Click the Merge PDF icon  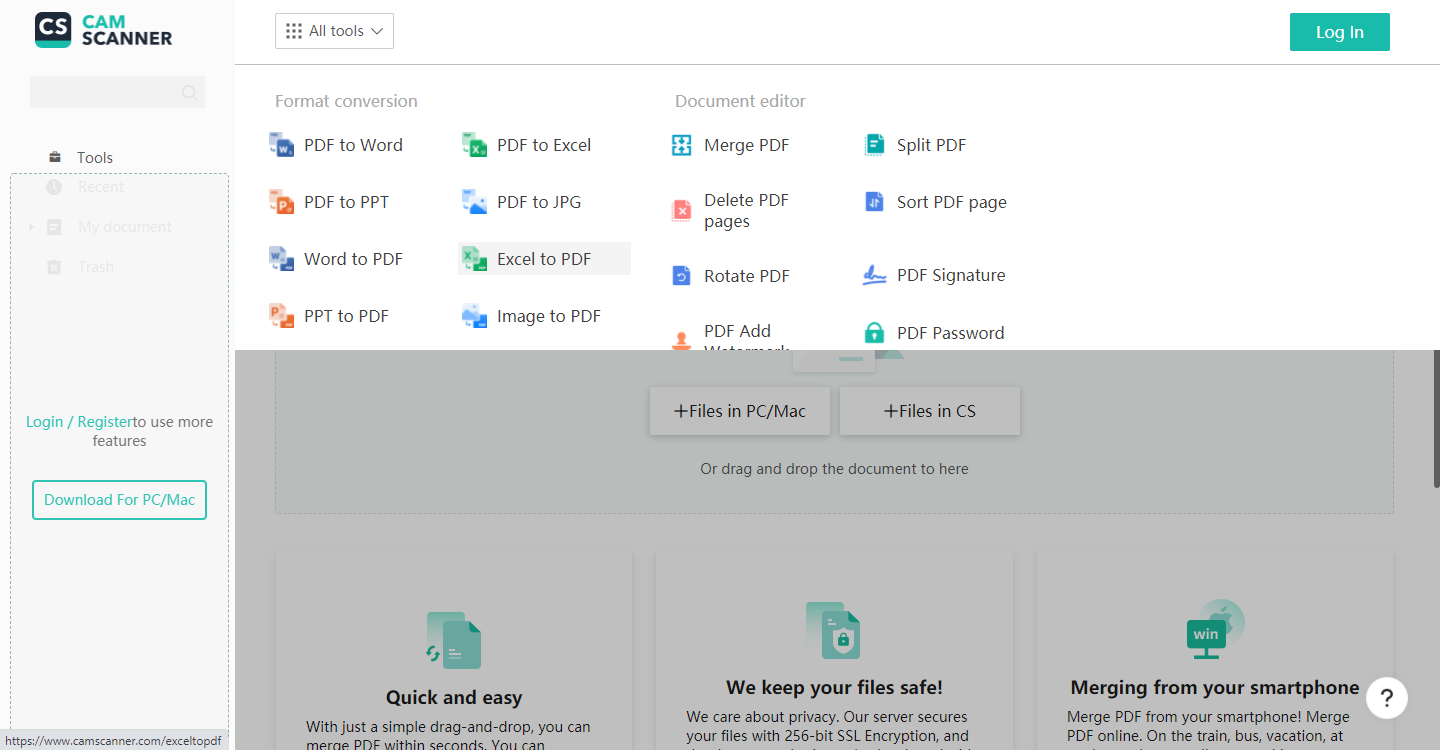pos(681,145)
